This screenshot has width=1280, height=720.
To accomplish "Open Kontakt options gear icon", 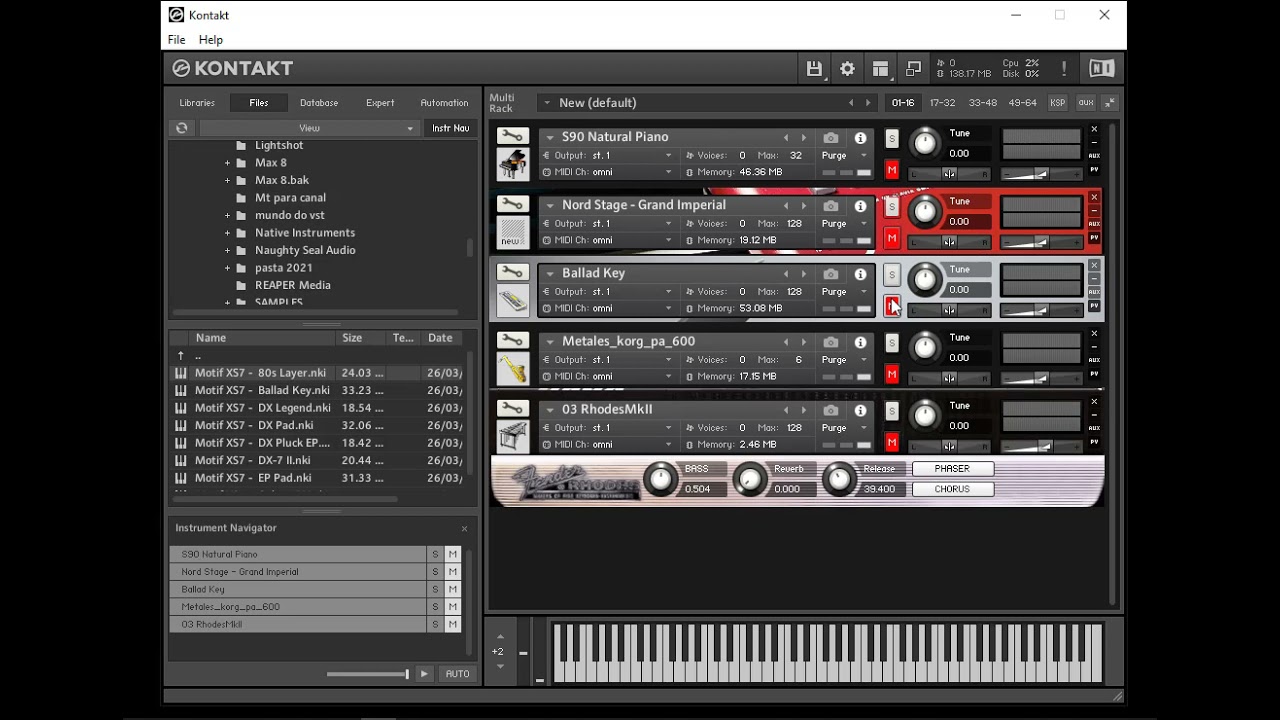I will pos(847,69).
